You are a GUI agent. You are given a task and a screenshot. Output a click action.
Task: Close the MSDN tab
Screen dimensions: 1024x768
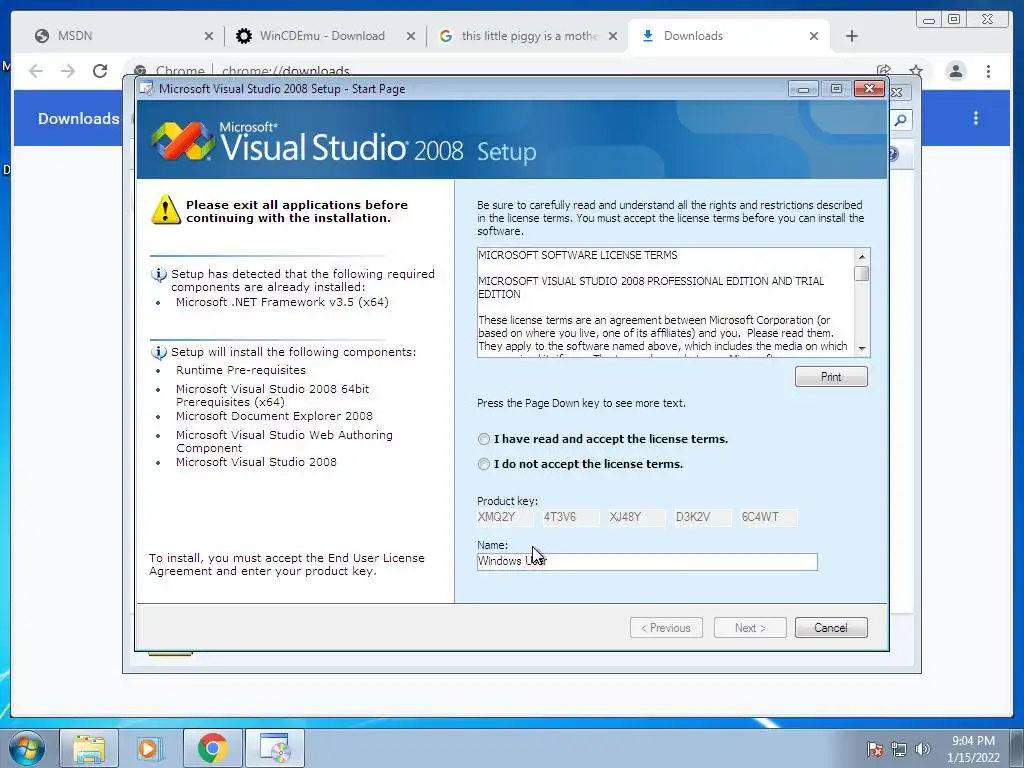pos(209,36)
